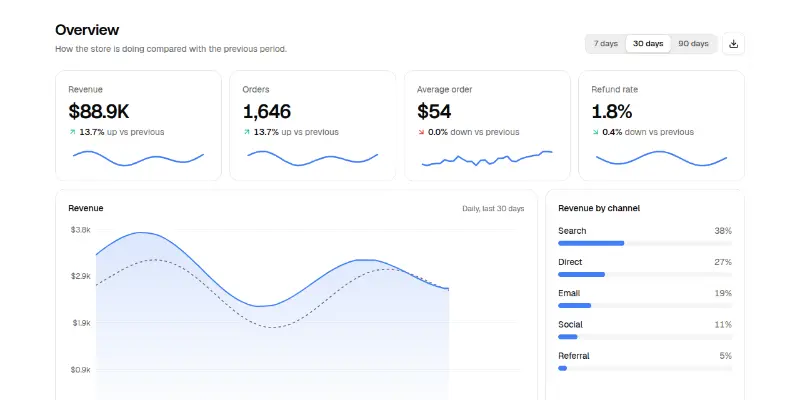The width and height of the screenshot is (800, 400).
Task: Click the '13.7% up vs previous' Revenue text
Action: click(x=121, y=132)
